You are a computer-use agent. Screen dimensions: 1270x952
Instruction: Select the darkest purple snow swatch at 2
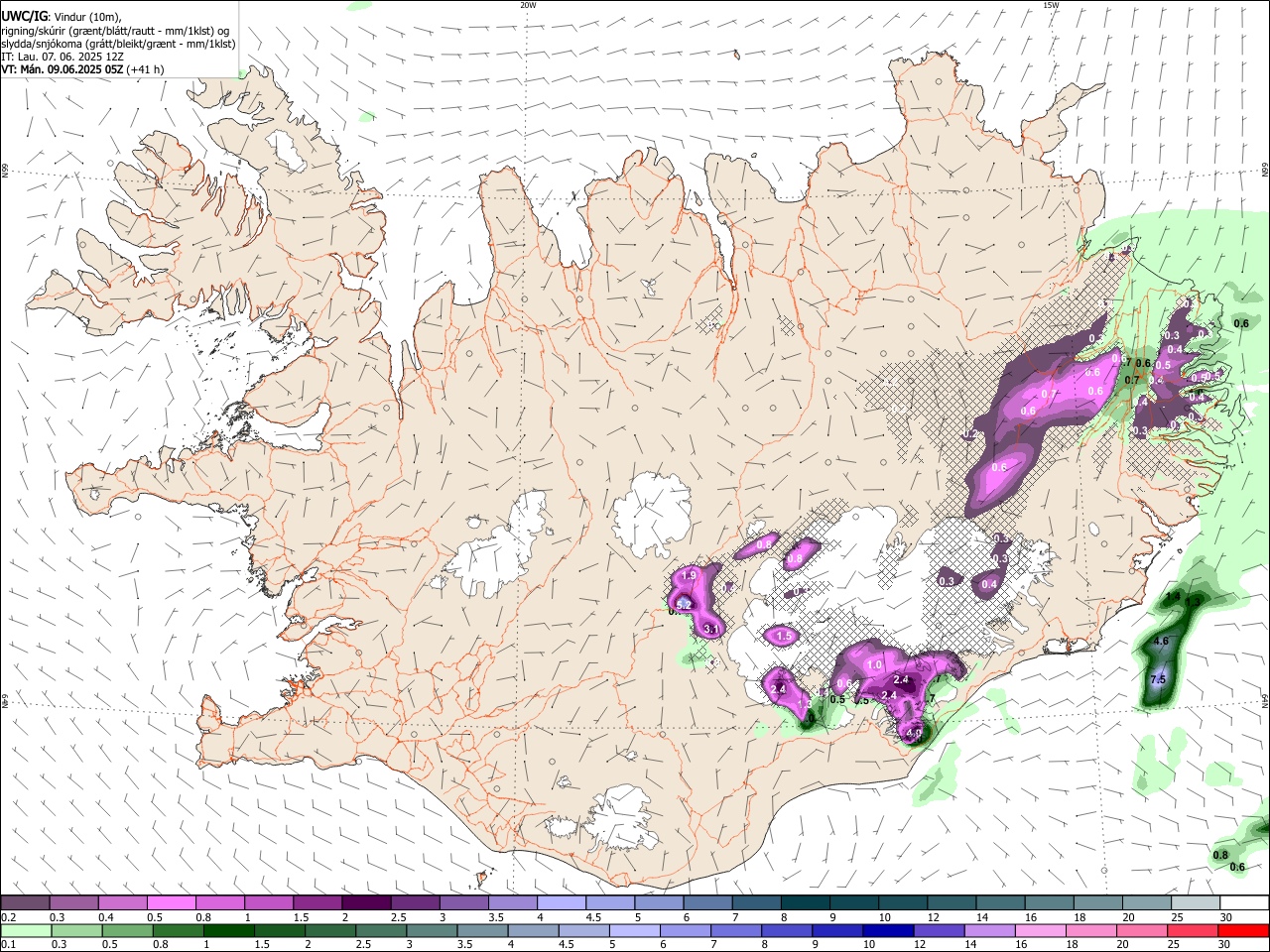(x=366, y=903)
